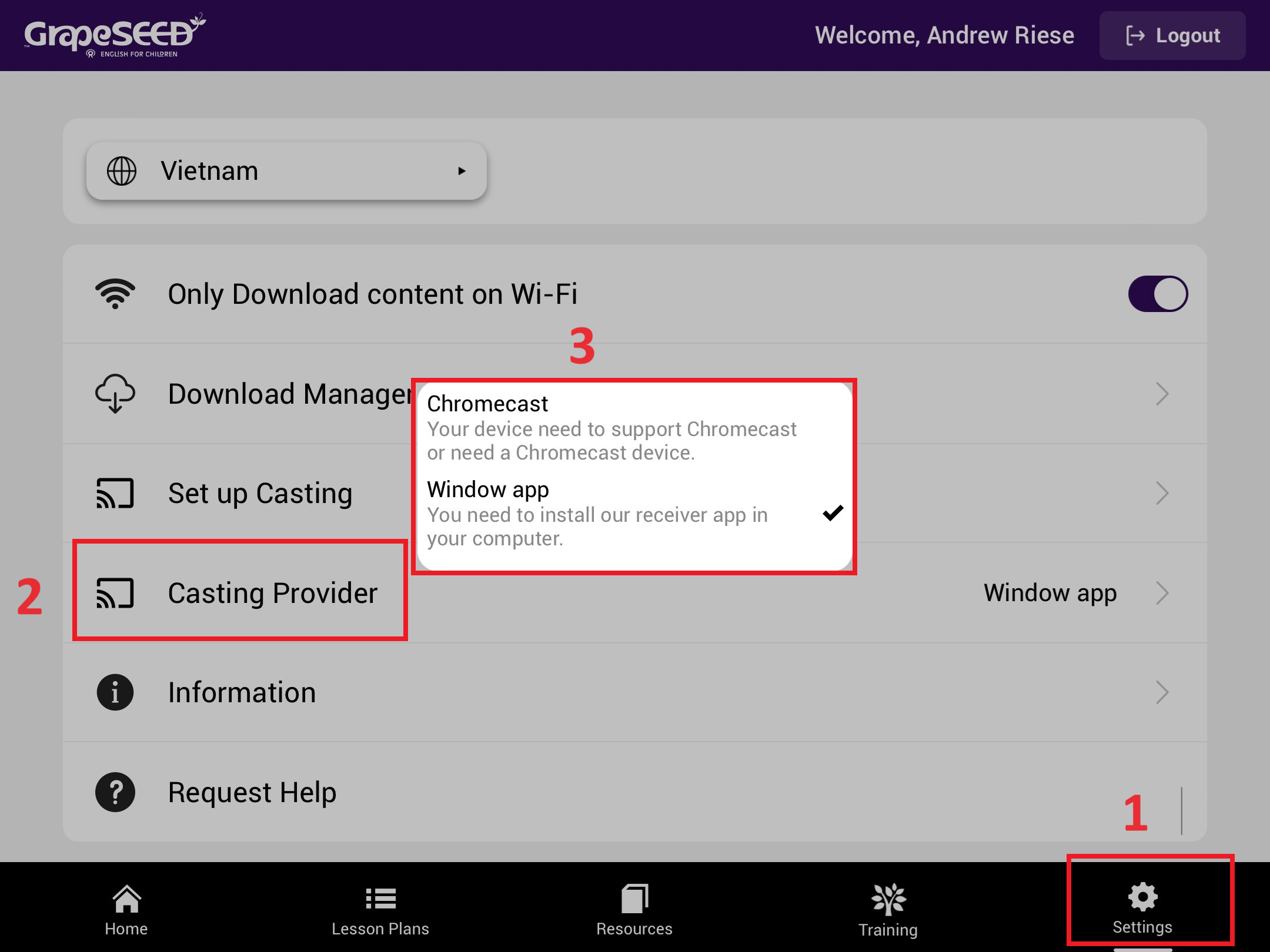
Task: Open the Vietnam country dropdown
Action: [286, 171]
